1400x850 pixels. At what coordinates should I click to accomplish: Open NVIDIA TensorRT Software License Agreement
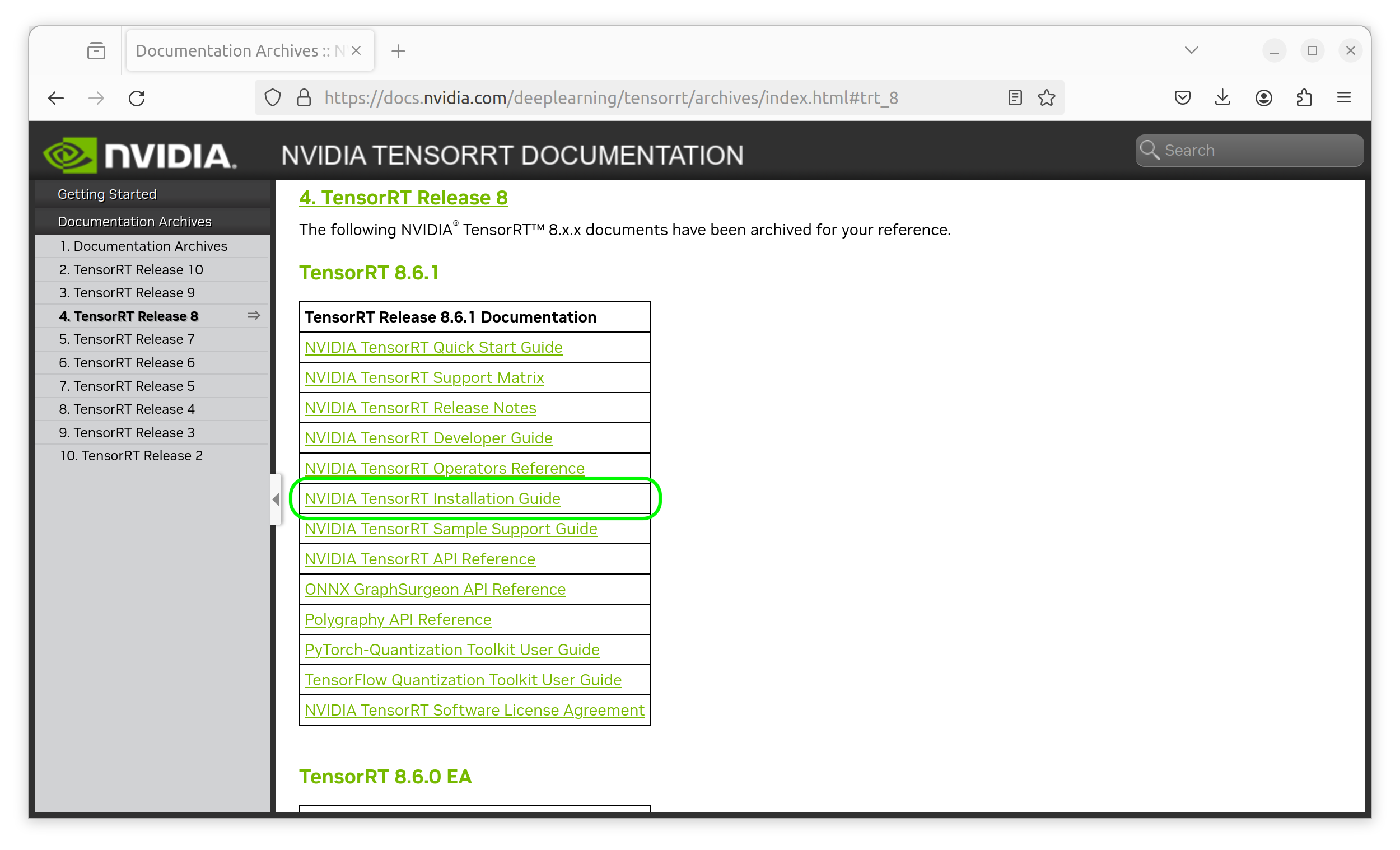click(x=474, y=709)
